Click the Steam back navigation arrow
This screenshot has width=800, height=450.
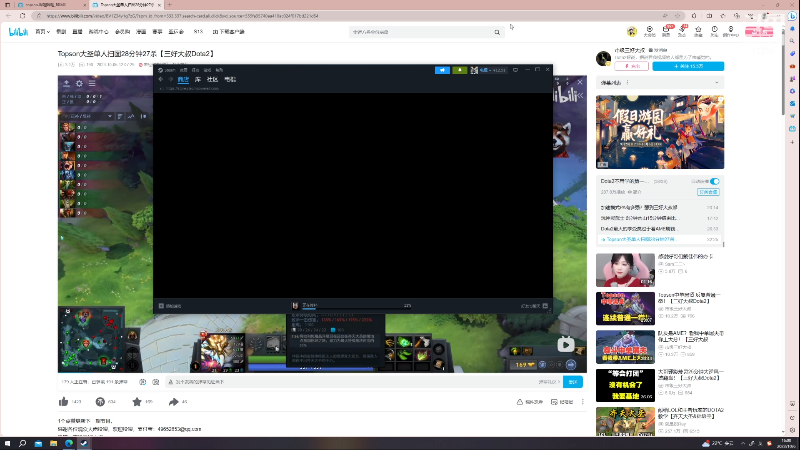161,80
